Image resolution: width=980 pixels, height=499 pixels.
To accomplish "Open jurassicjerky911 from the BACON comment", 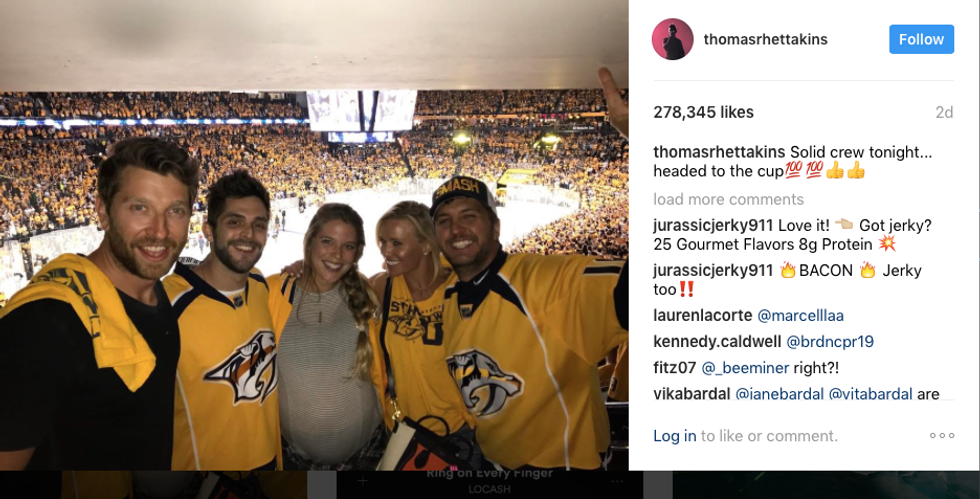I will 713,270.
